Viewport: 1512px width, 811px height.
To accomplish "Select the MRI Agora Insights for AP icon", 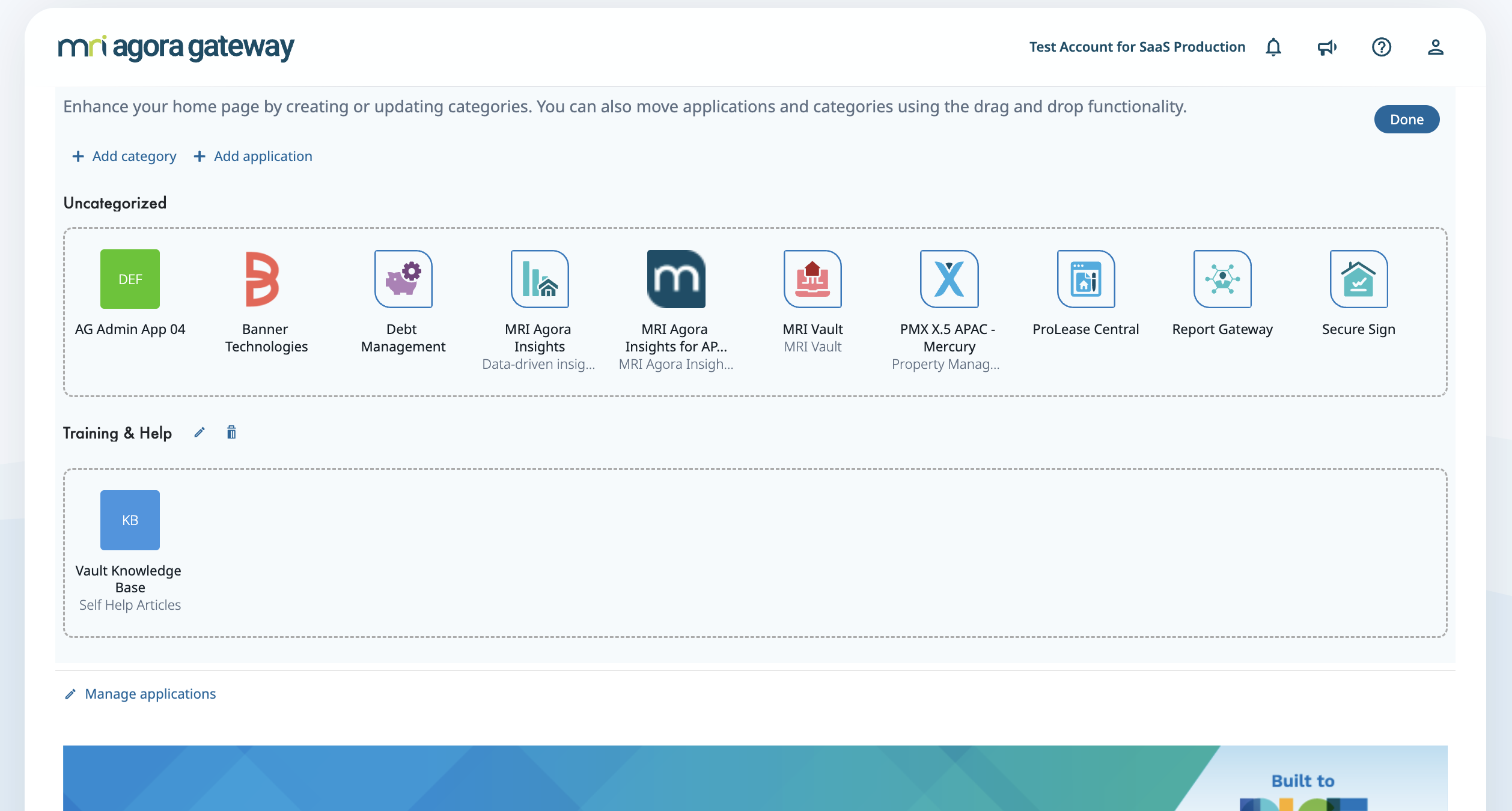I will (x=676, y=279).
